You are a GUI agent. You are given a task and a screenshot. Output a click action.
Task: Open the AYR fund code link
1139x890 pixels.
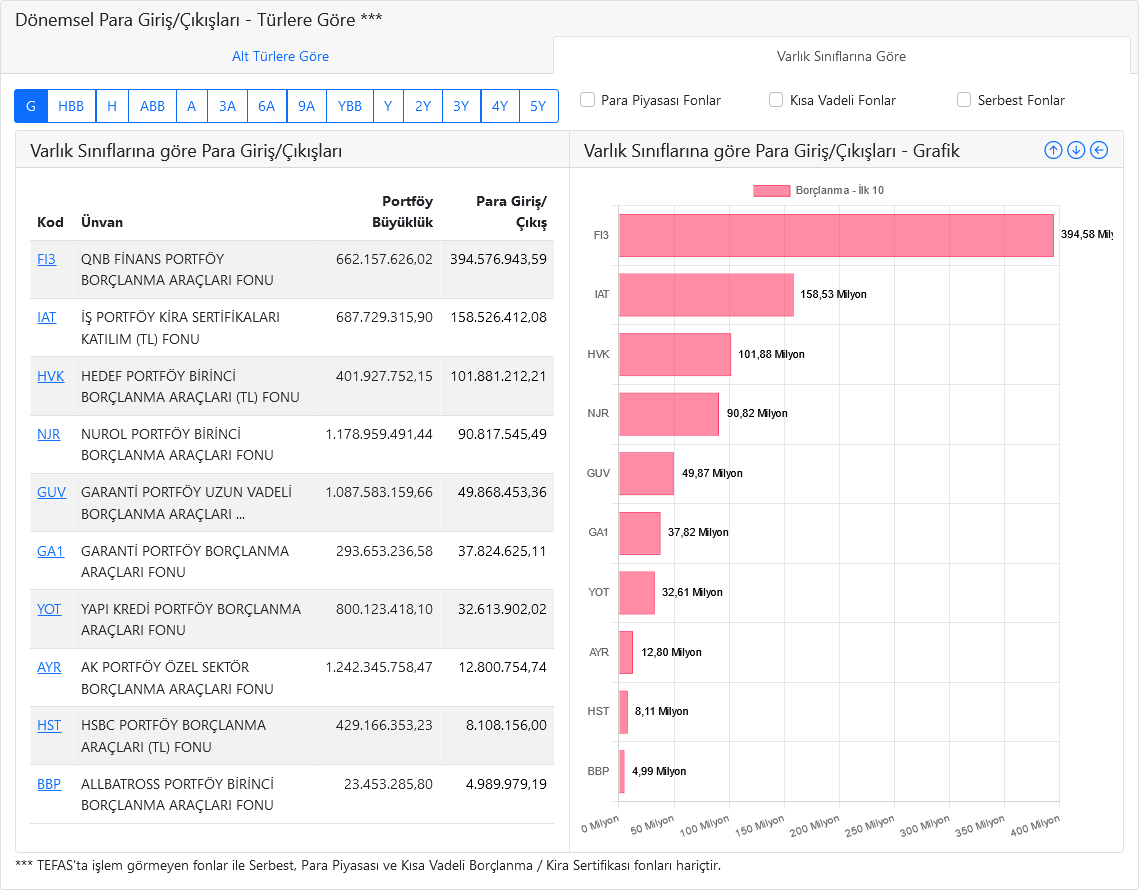click(x=49, y=667)
